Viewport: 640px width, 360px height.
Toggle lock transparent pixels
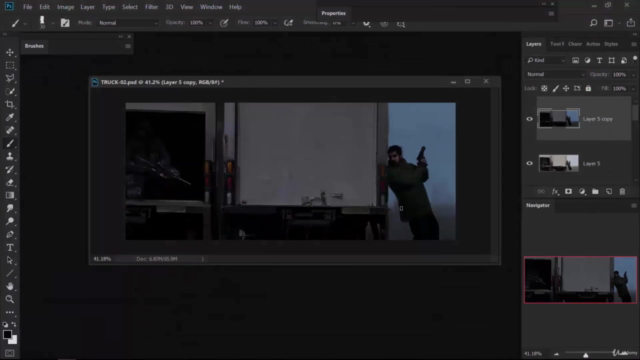click(x=544, y=89)
